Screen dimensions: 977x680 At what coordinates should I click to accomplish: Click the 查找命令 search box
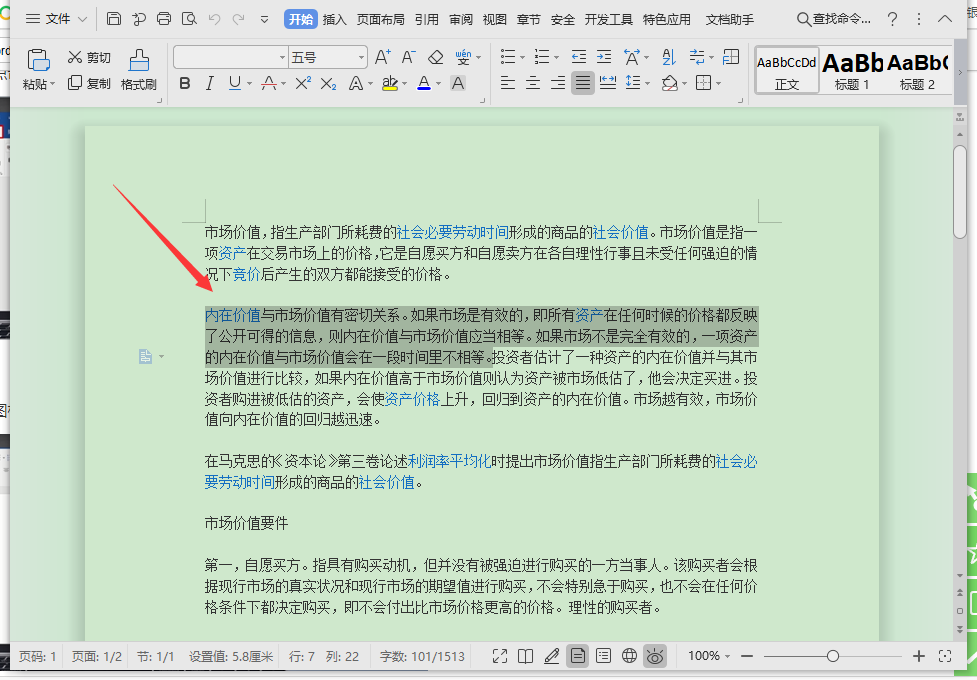pyautogui.click(x=834, y=19)
